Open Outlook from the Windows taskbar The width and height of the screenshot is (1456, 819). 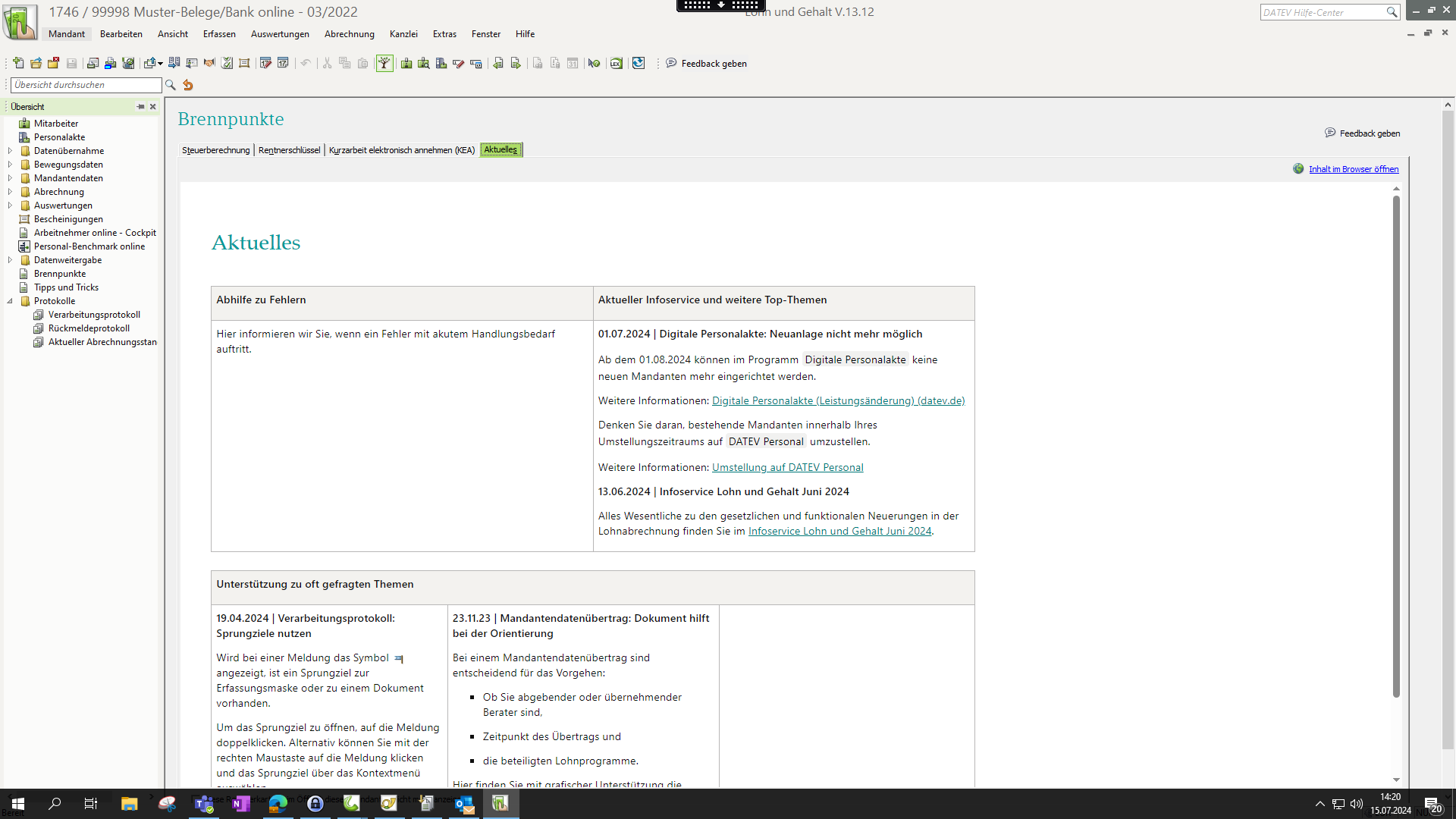[x=463, y=804]
